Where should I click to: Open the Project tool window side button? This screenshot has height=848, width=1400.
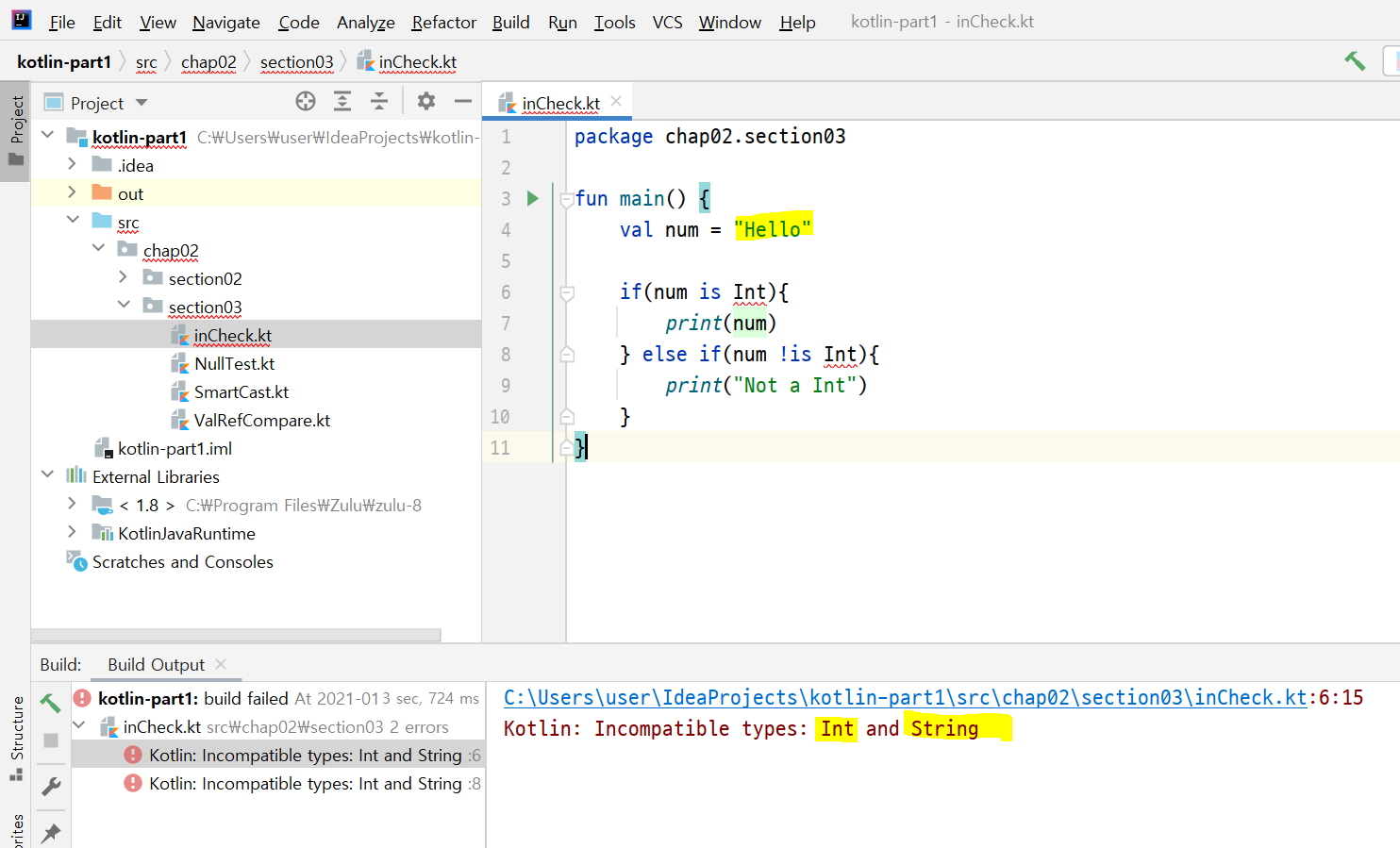tap(16, 130)
